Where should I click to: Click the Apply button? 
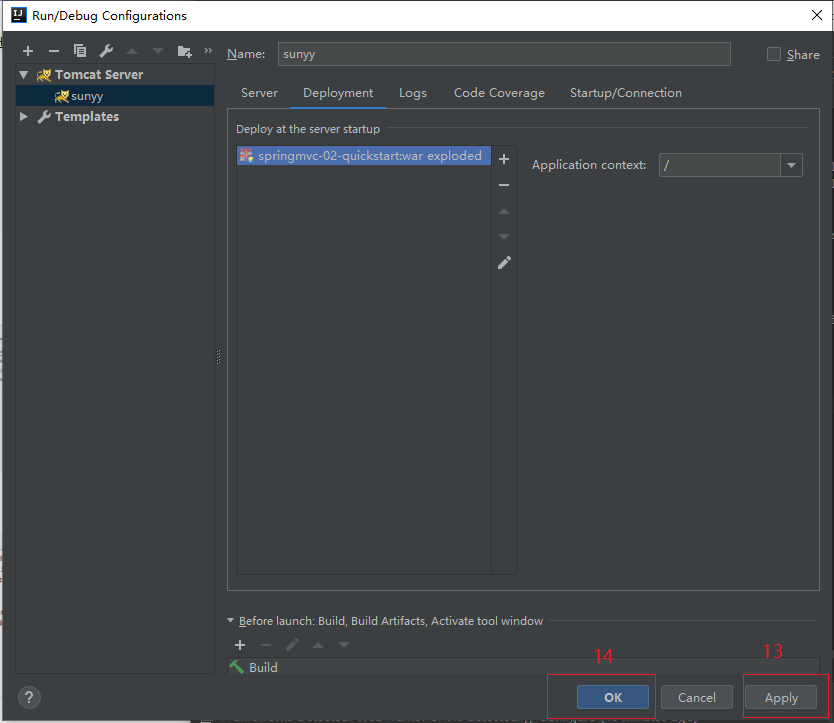coord(781,698)
